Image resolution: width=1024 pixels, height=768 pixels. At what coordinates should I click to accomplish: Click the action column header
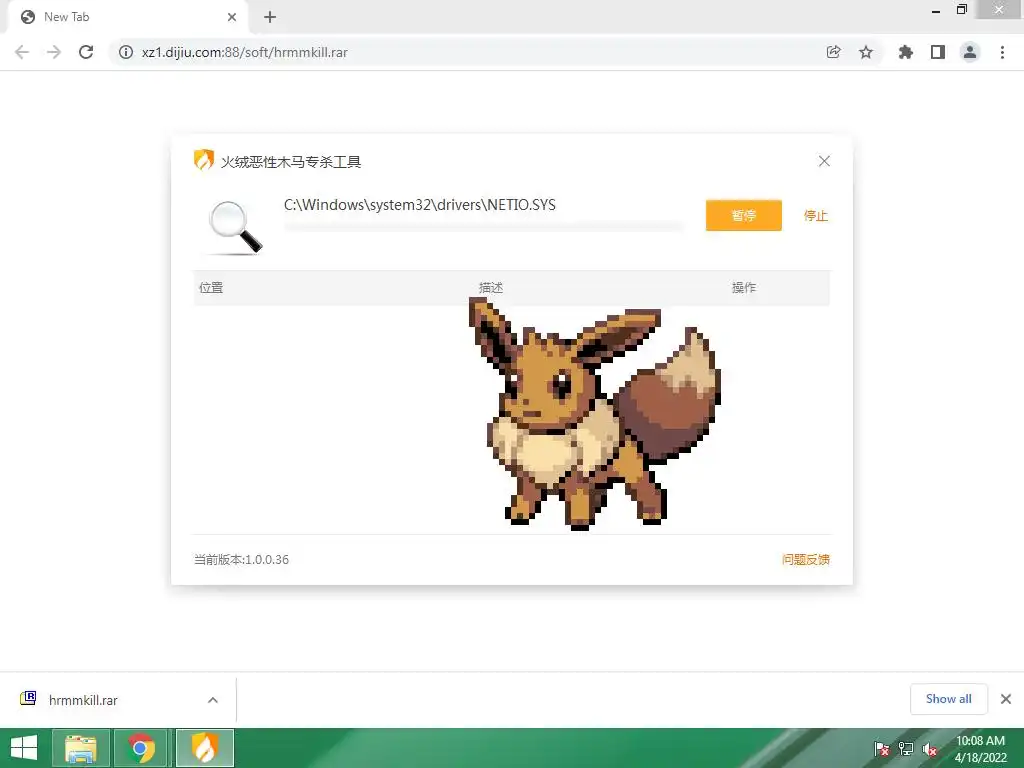[744, 287]
